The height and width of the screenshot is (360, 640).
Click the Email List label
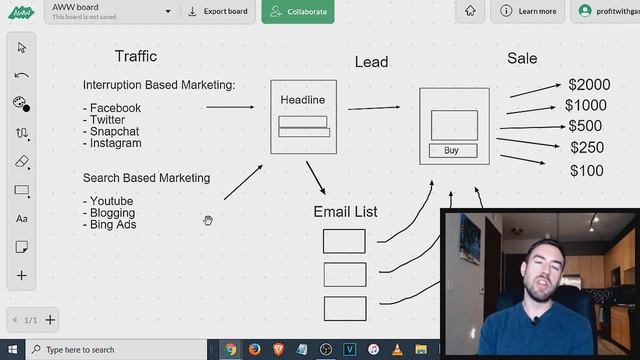coord(345,212)
